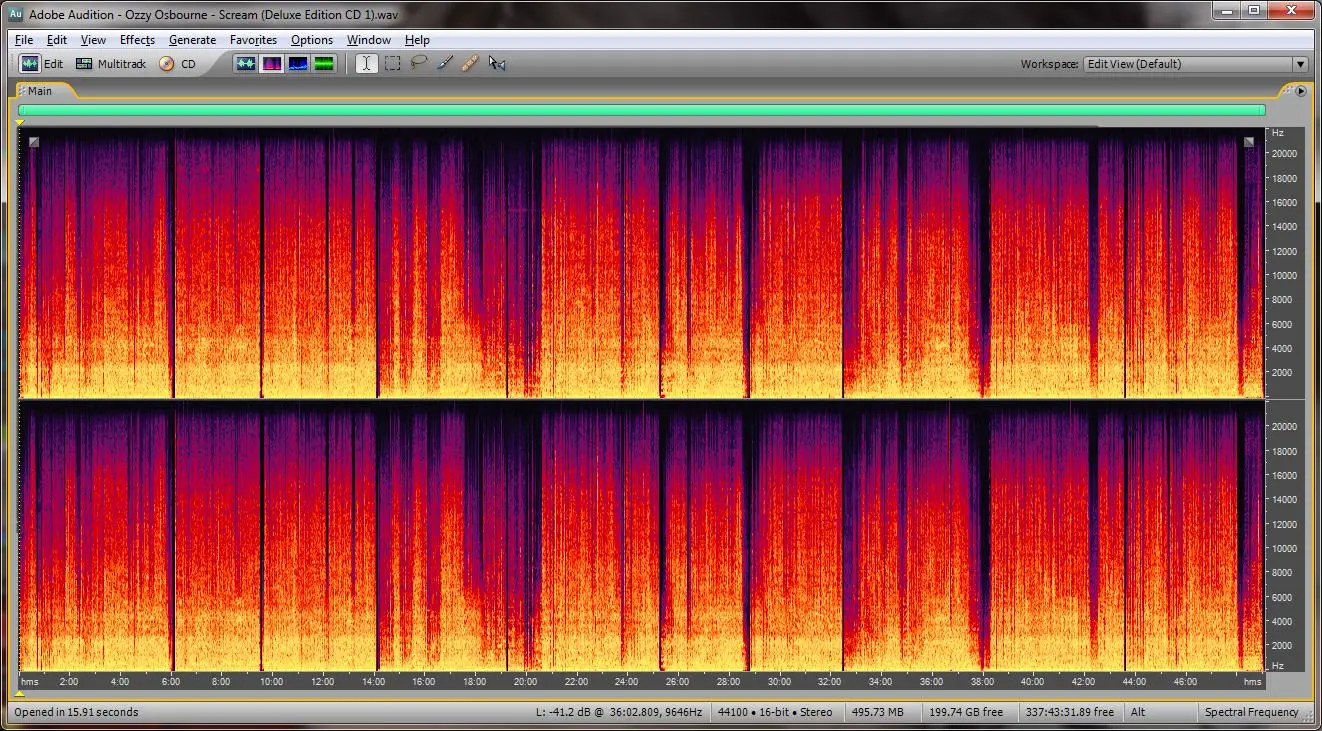Click the 28:00 mark on the timeline
1322x731 pixels.
[728, 682]
